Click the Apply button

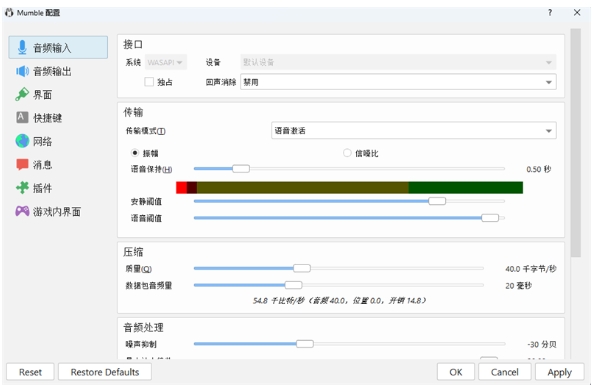point(560,372)
